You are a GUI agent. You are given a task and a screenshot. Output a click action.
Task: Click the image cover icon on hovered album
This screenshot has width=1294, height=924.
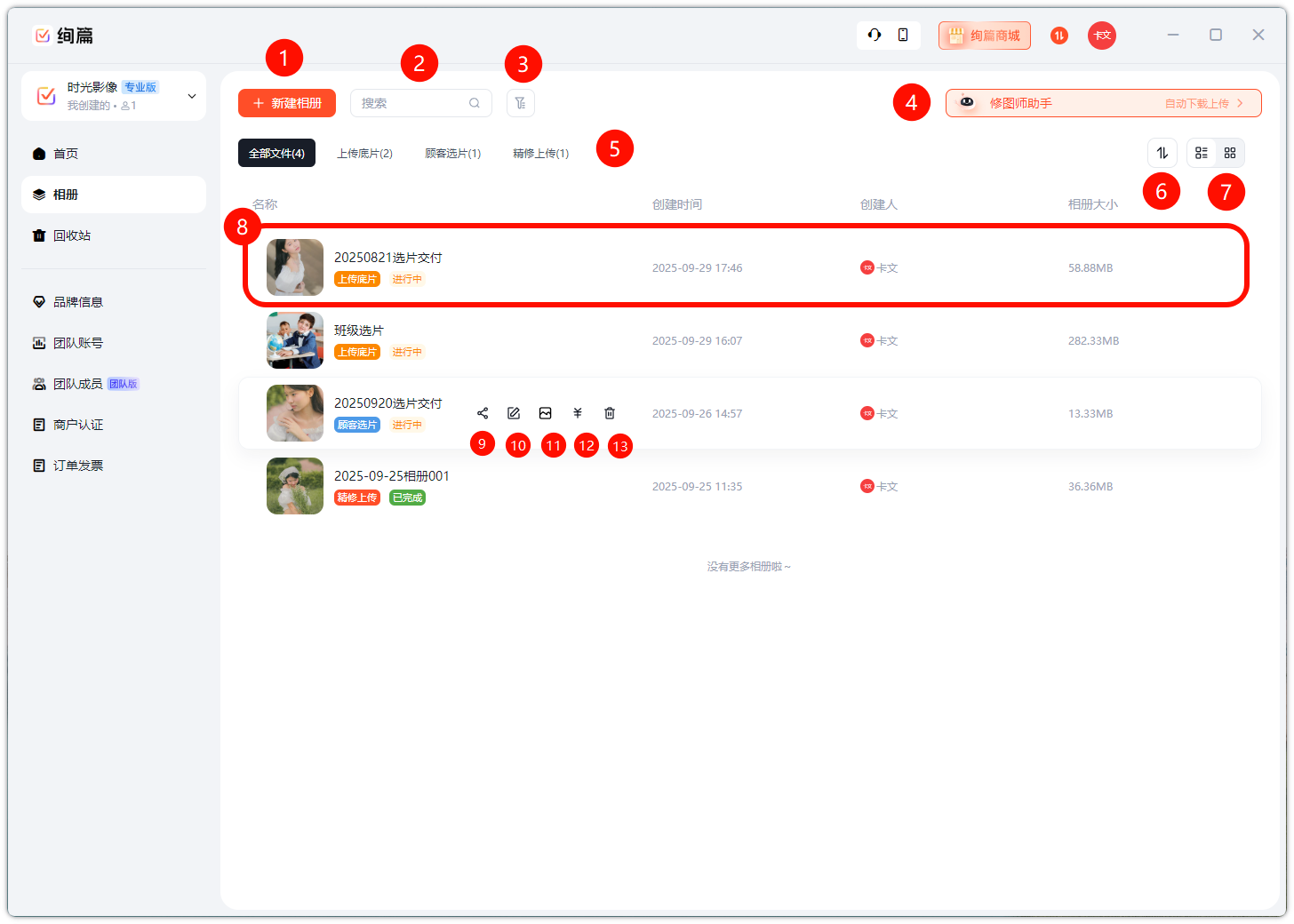[x=546, y=413]
